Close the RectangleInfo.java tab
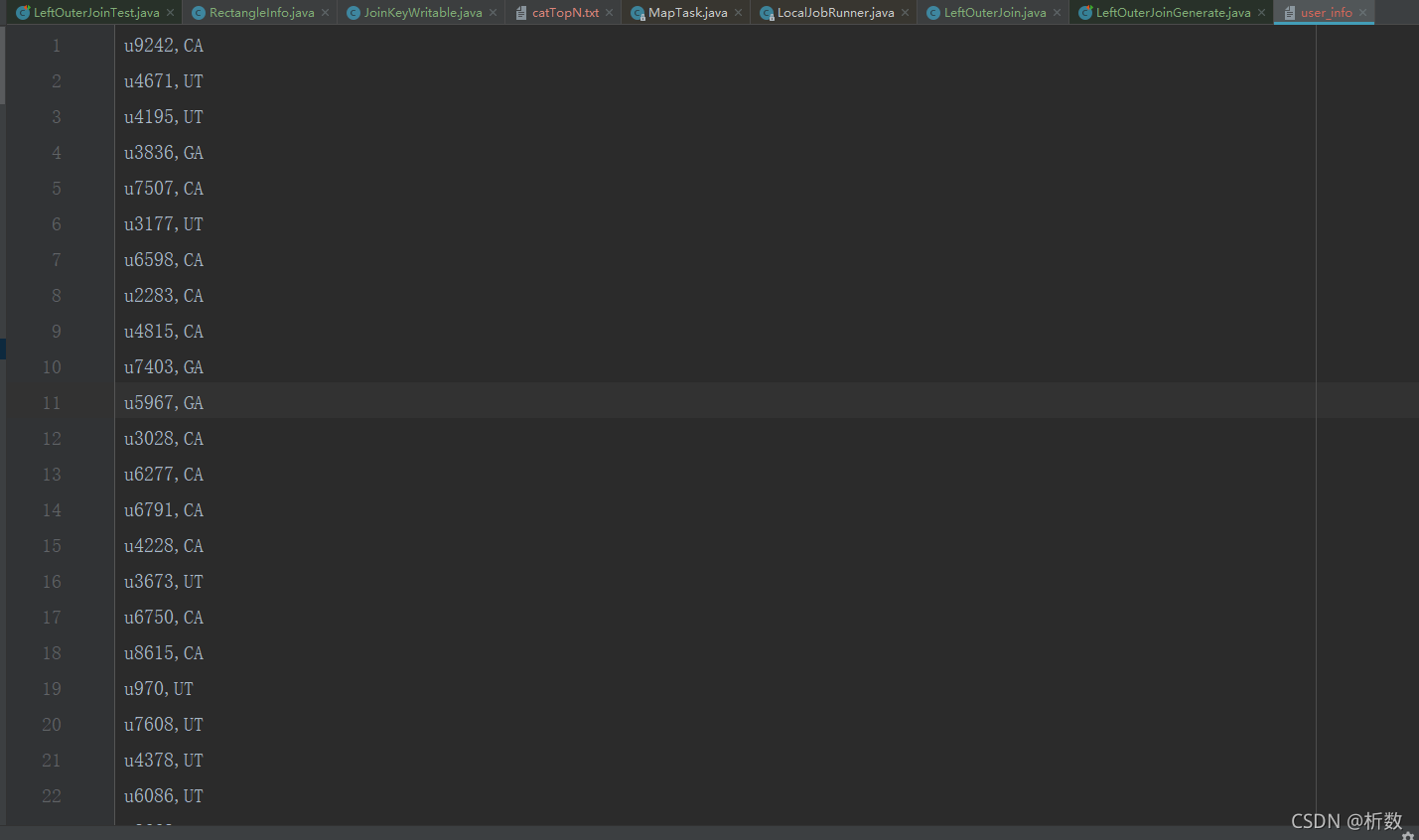This screenshot has height=840, width=1419. 325,13
